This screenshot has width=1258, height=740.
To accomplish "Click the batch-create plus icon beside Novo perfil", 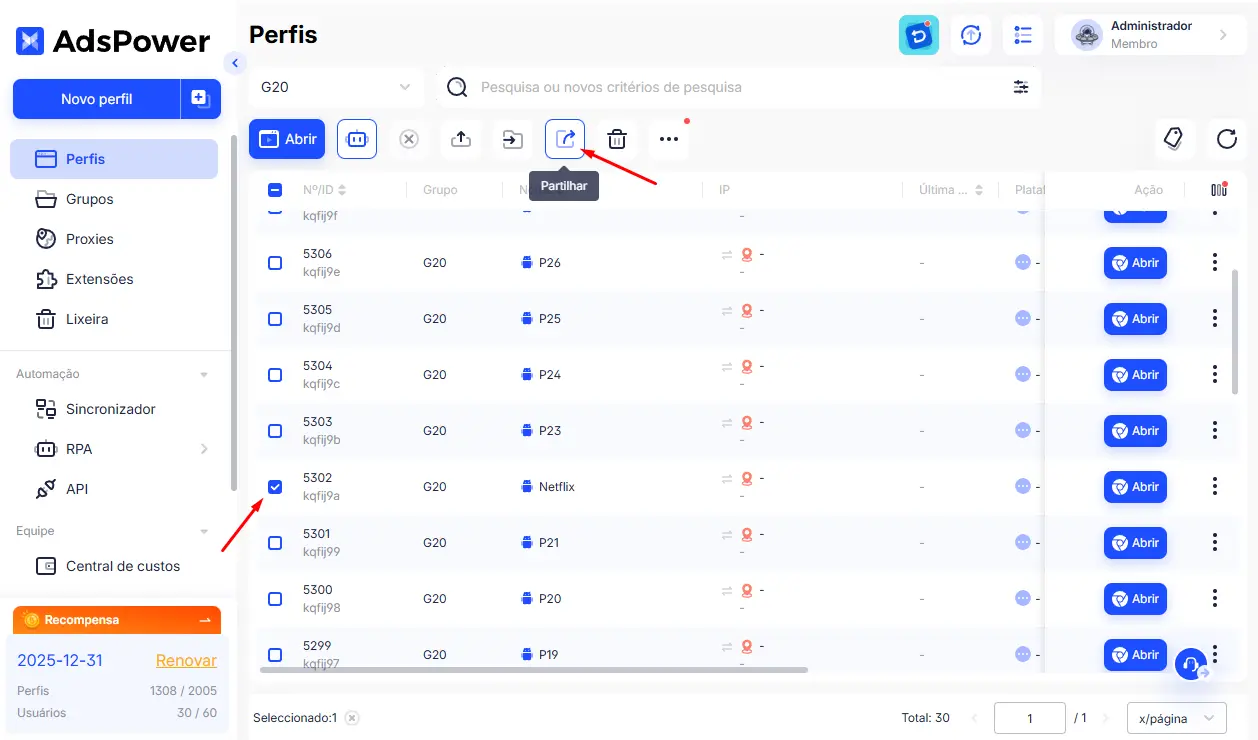I will tap(200, 99).
